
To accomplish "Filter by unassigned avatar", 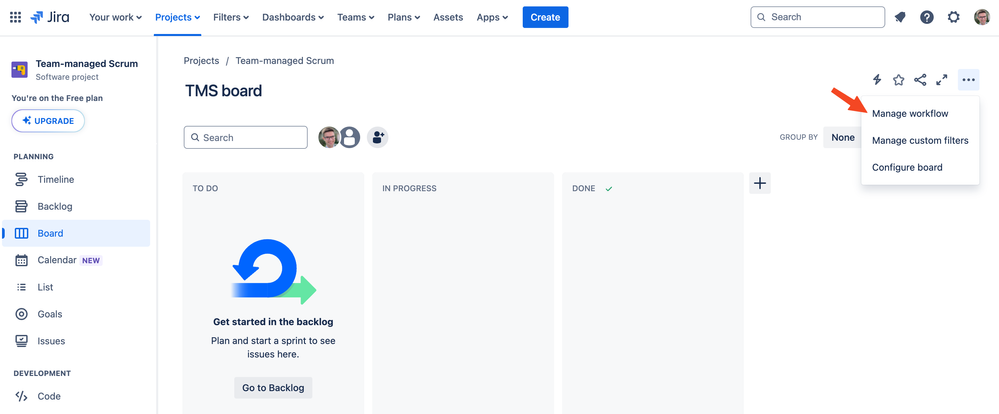I will 350,137.
